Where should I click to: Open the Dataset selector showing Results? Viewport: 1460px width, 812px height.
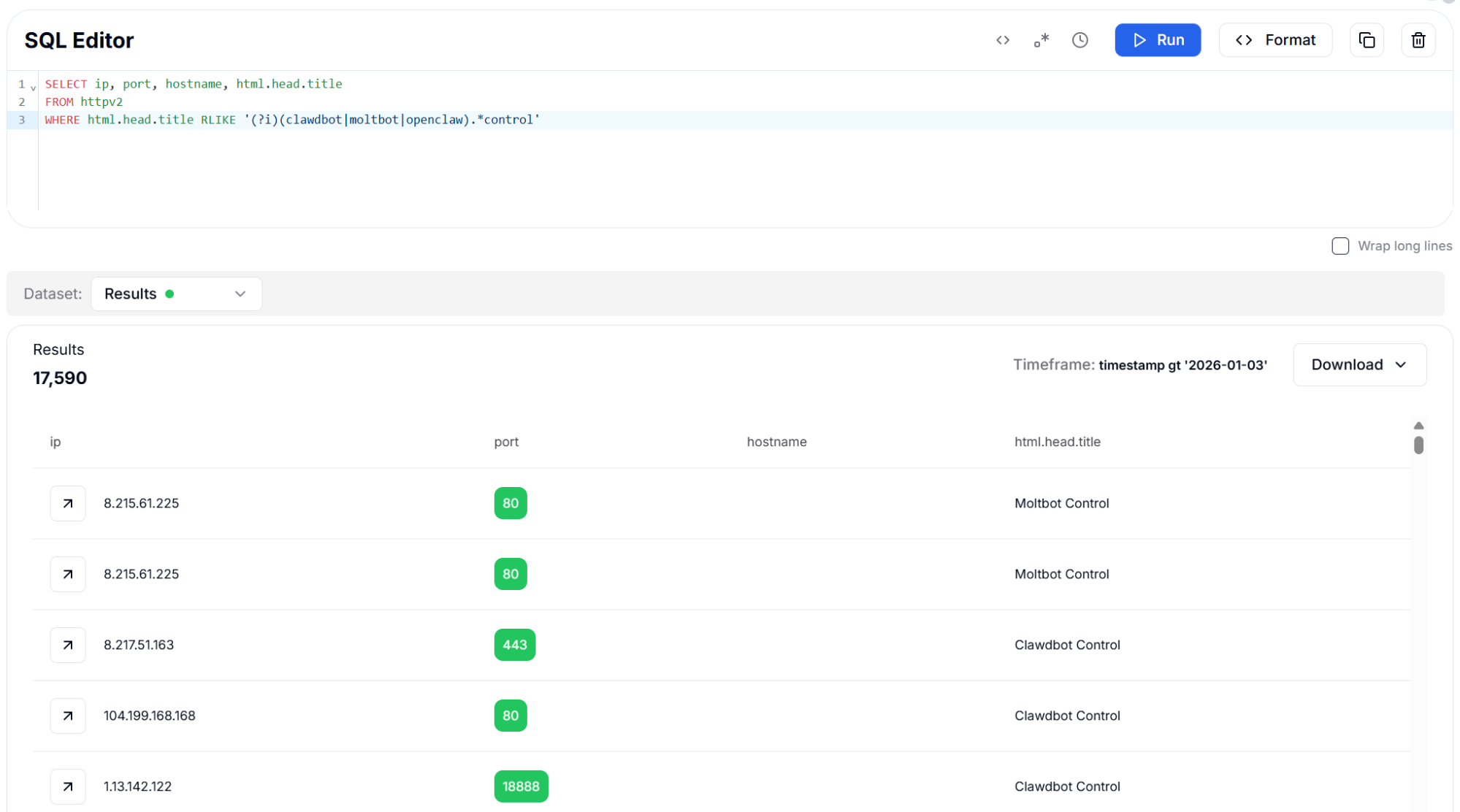coord(176,294)
